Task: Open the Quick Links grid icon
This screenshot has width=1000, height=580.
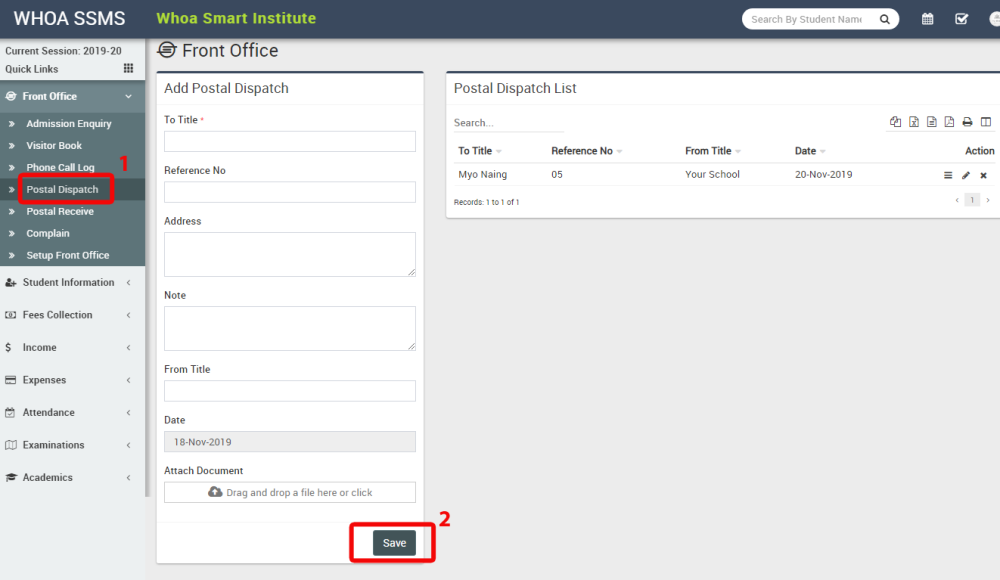Action: pos(129,69)
